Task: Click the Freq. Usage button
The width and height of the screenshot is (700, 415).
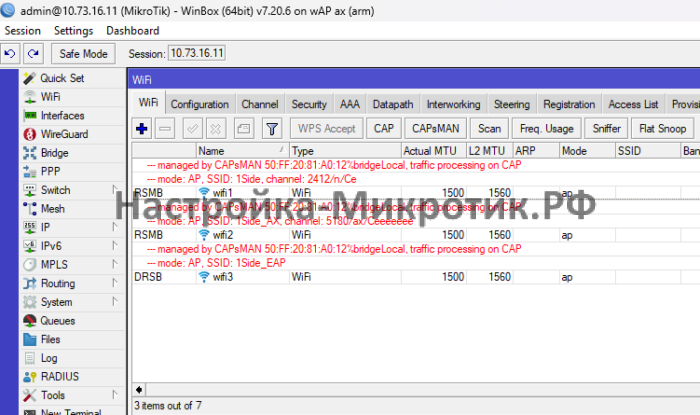Action: [x=546, y=129]
